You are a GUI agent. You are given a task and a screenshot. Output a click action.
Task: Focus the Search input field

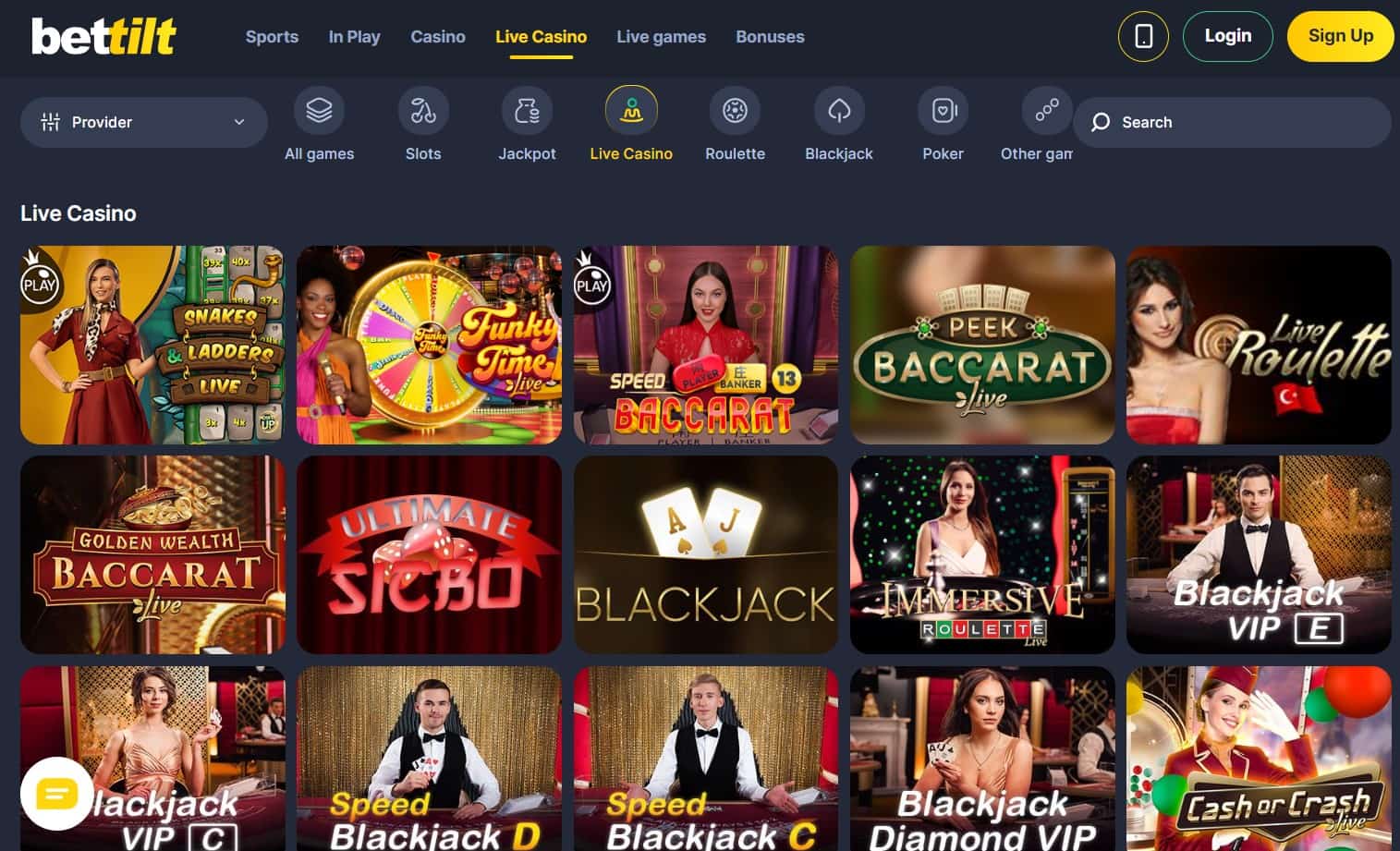[x=1232, y=122]
